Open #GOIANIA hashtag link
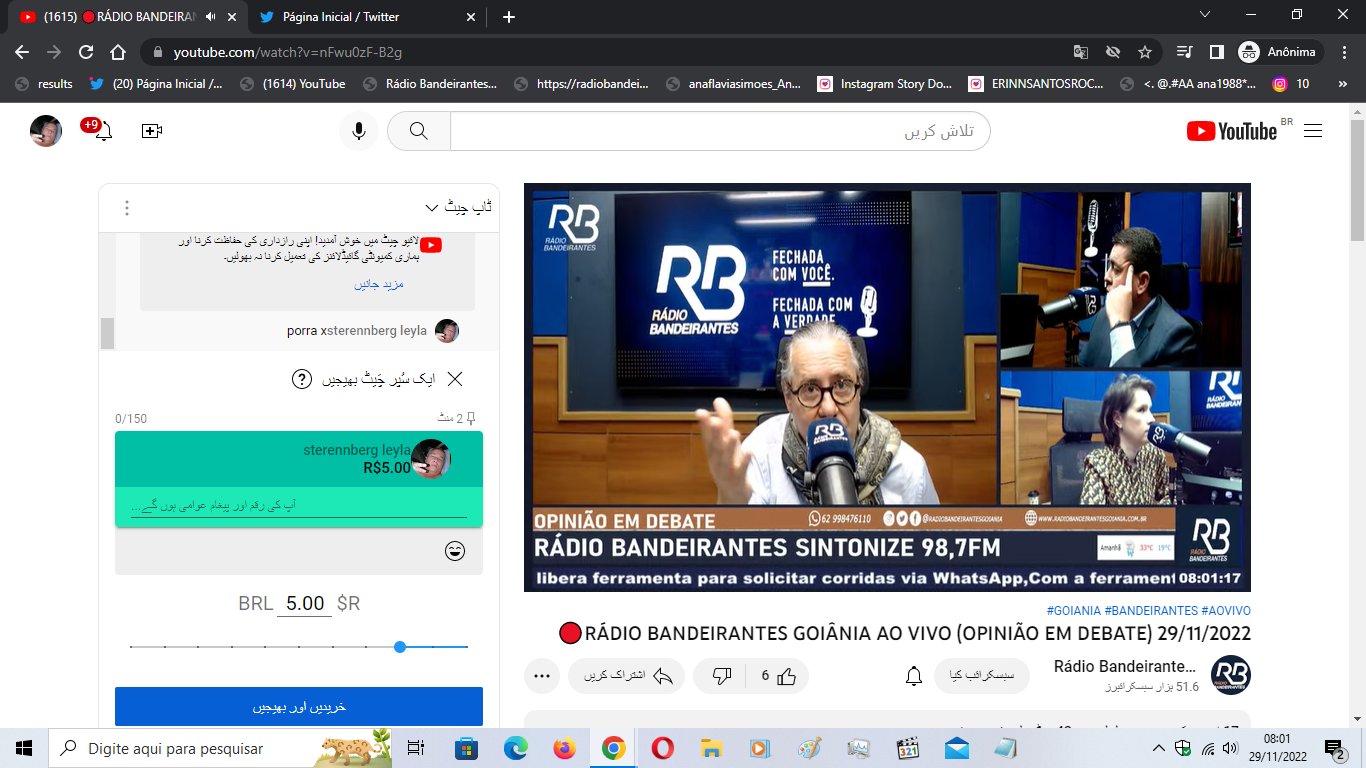 pos(1074,610)
